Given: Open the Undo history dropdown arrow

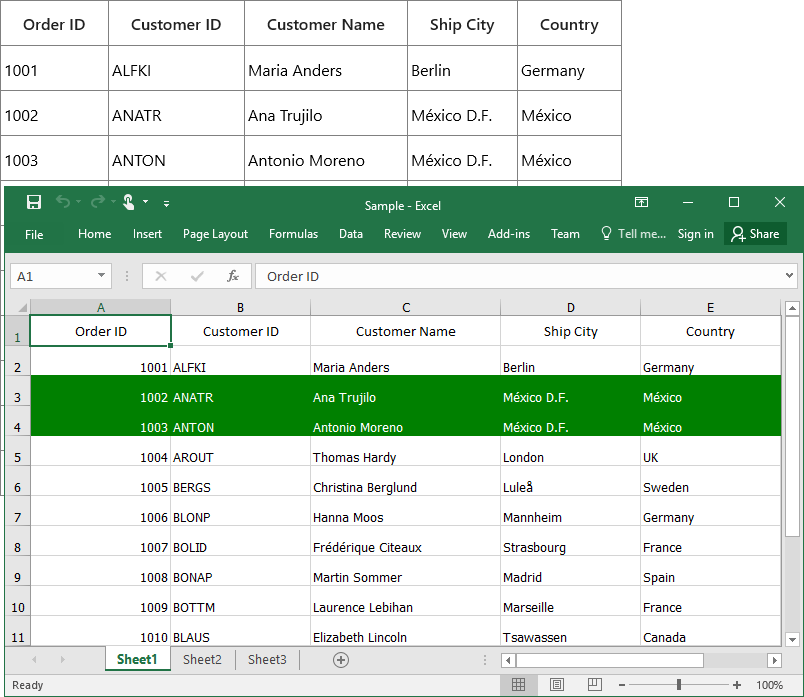Looking at the screenshot, I should (78, 202).
